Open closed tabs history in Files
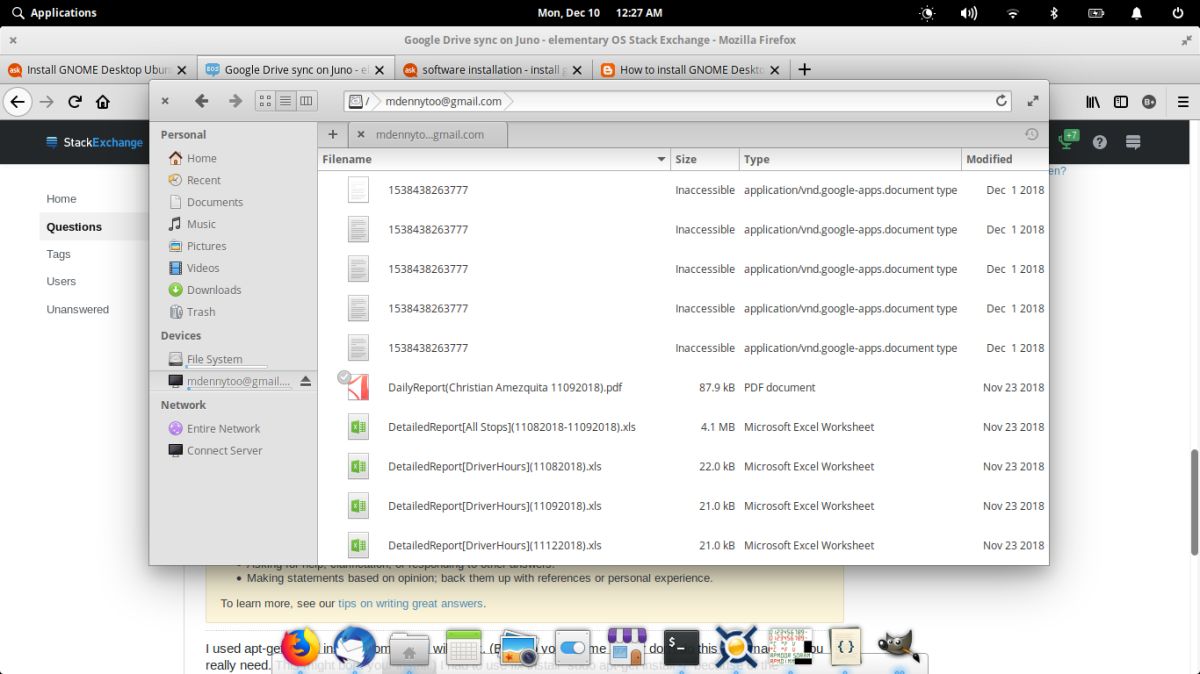This screenshot has width=1200, height=674. (1031, 134)
